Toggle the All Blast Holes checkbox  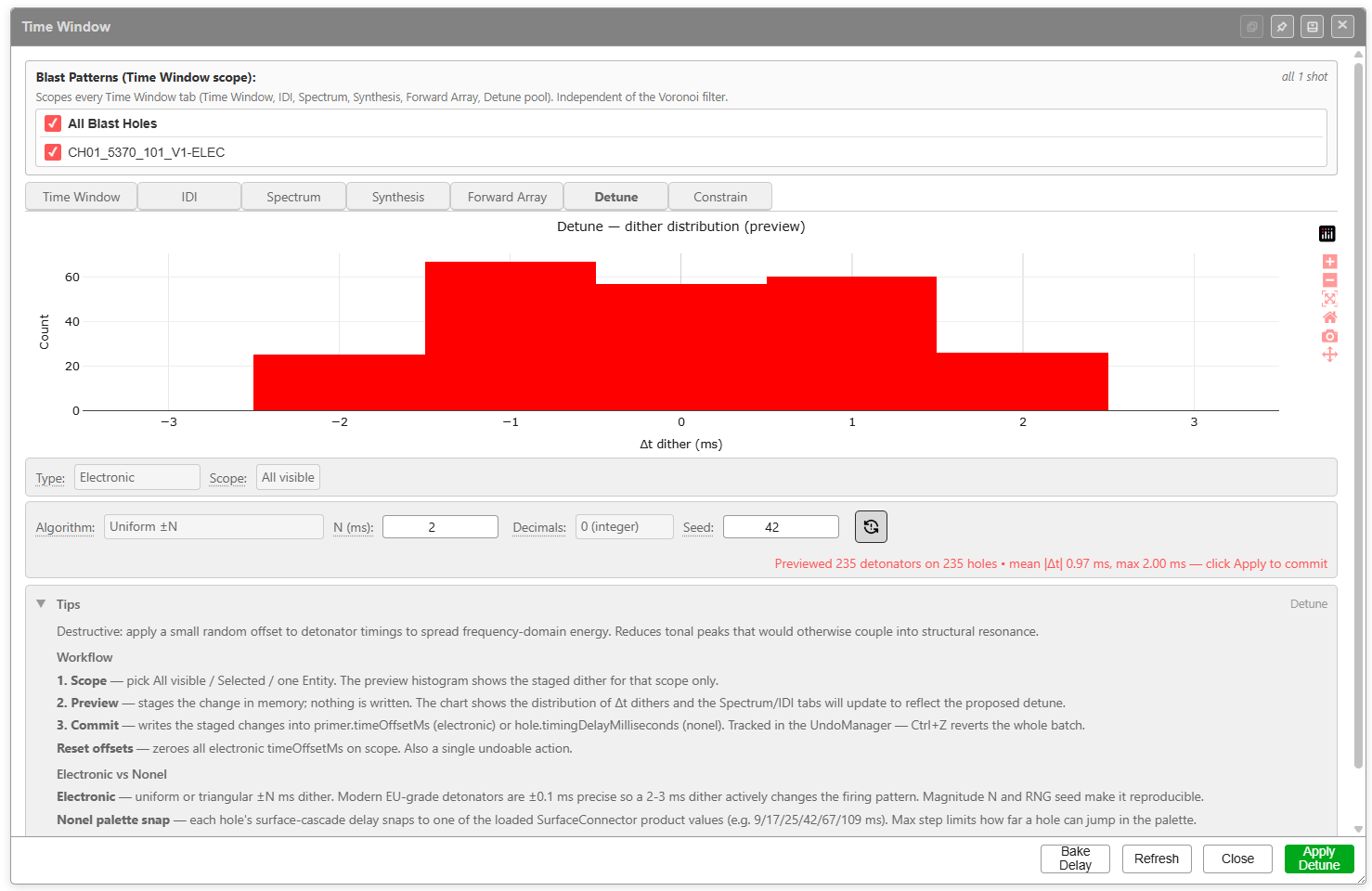(x=53, y=123)
